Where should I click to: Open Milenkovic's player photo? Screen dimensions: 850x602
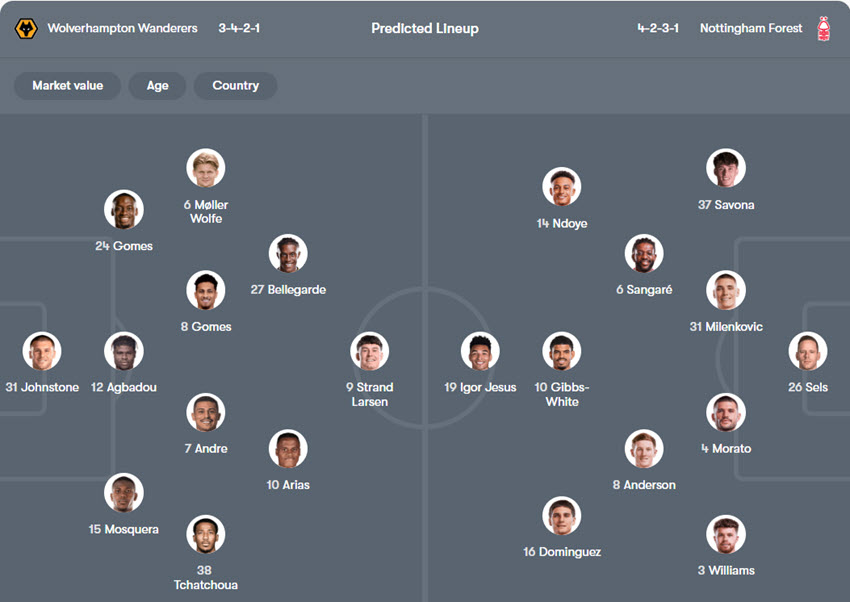pyautogui.click(x=726, y=291)
